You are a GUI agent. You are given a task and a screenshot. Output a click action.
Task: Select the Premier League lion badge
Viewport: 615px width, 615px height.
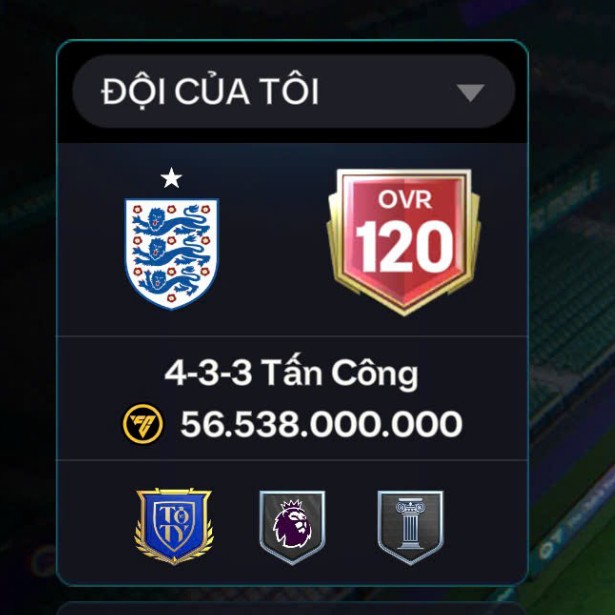coord(292,527)
